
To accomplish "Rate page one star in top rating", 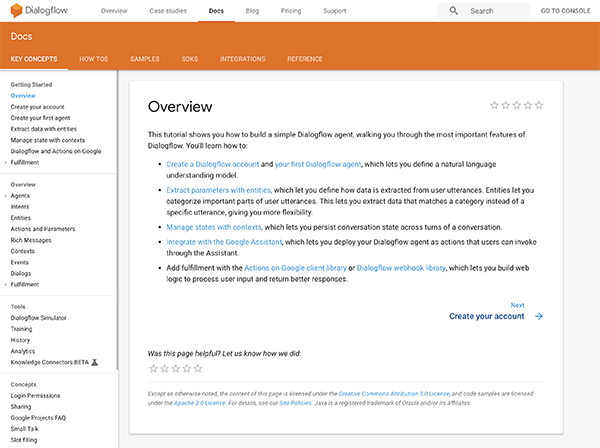I will [494, 105].
